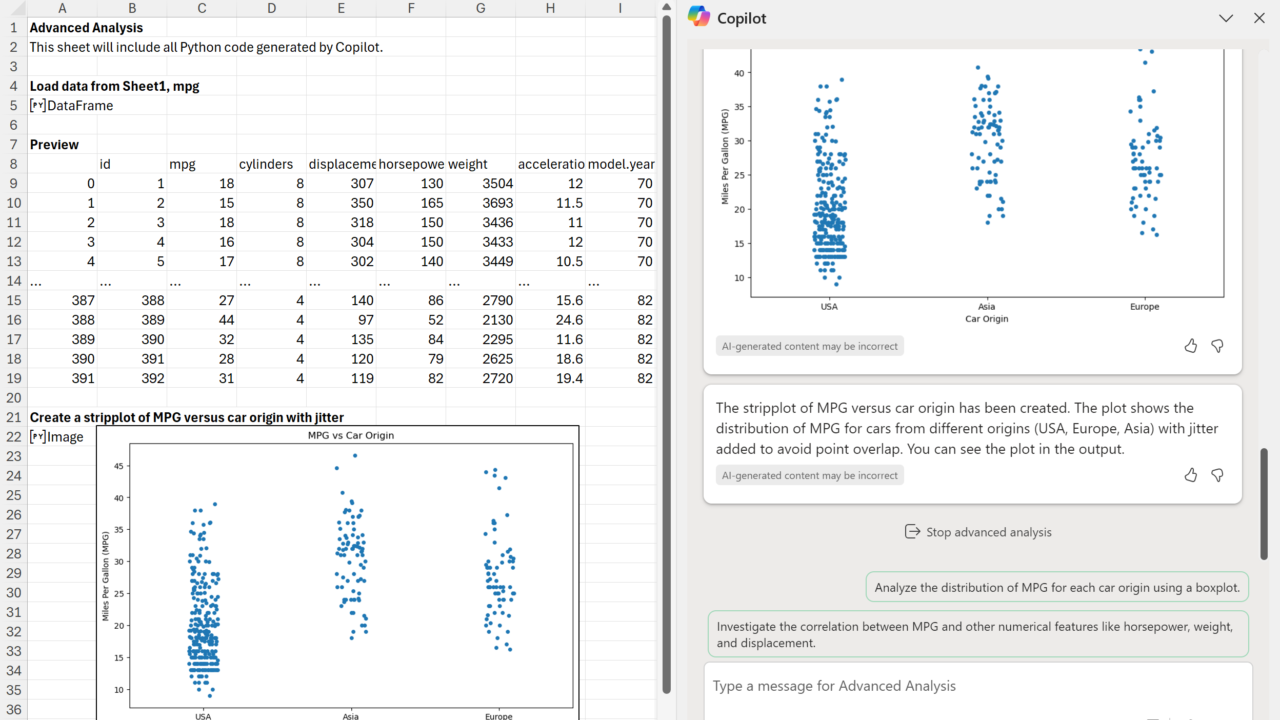Image resolution: width=1280 pixels, height=720 pixels.
Task: Dislike the stripplot text summary message
Action: pyautogui.click(x=1217, y=475)
